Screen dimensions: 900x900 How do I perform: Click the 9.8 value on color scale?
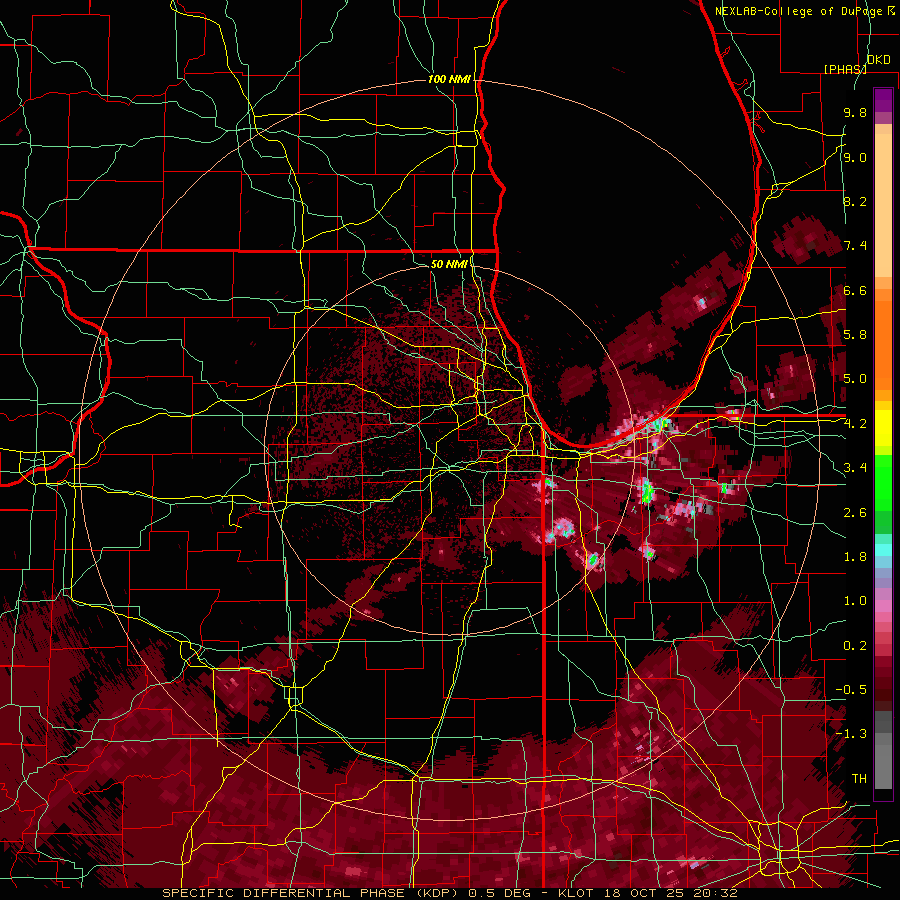tap(855, 112)
